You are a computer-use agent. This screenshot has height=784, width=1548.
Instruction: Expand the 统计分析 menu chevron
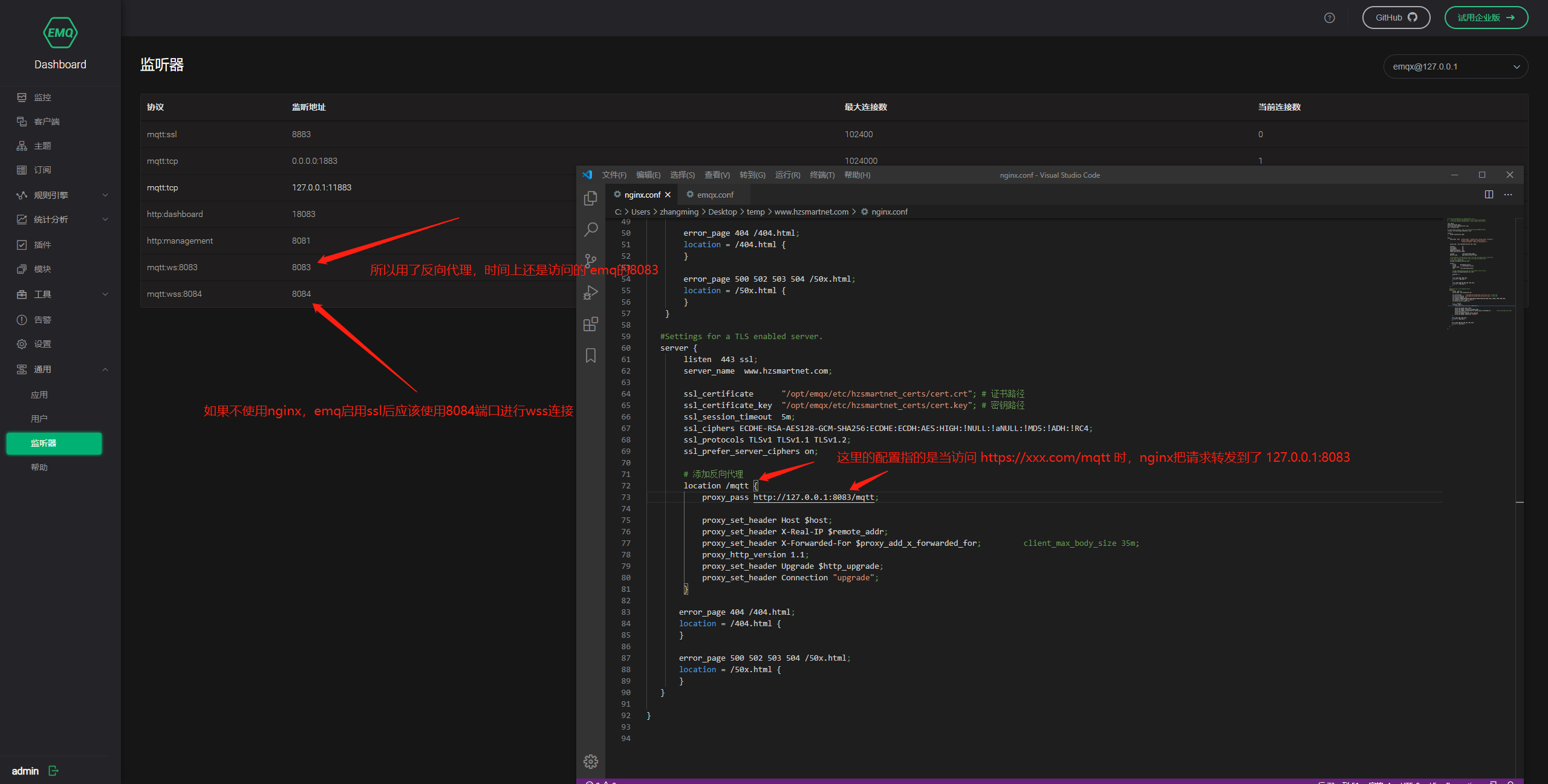point(105,219)
